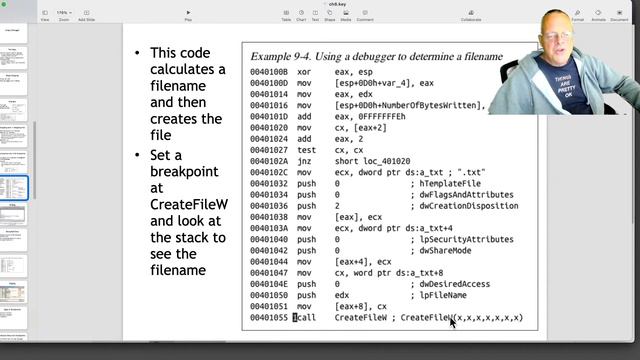Open the Zoom percentage dropdown
The width and height of the screenshot is (640, 360).
(64, 16)
